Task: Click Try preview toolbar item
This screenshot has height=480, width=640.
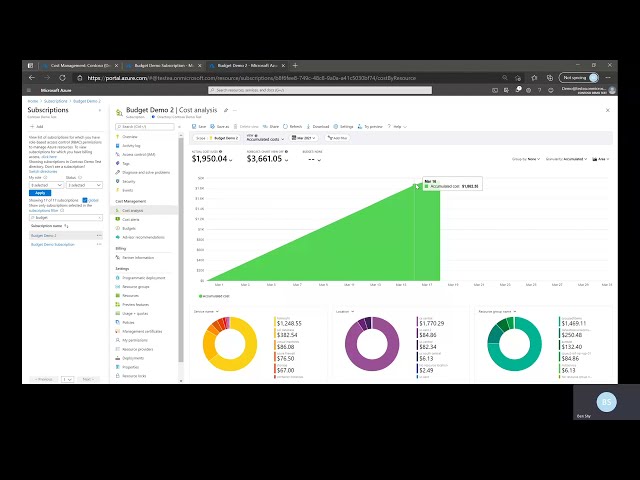Action: 370,127
